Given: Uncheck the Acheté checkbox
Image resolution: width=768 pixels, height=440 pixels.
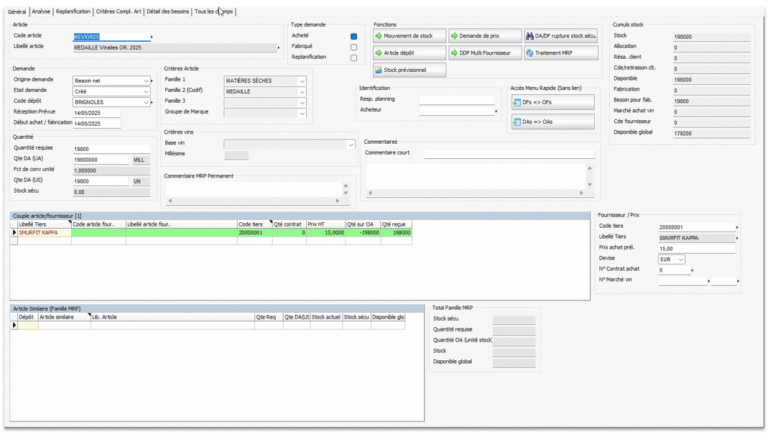Looking at the screenshot, I should tap(354, 36).
